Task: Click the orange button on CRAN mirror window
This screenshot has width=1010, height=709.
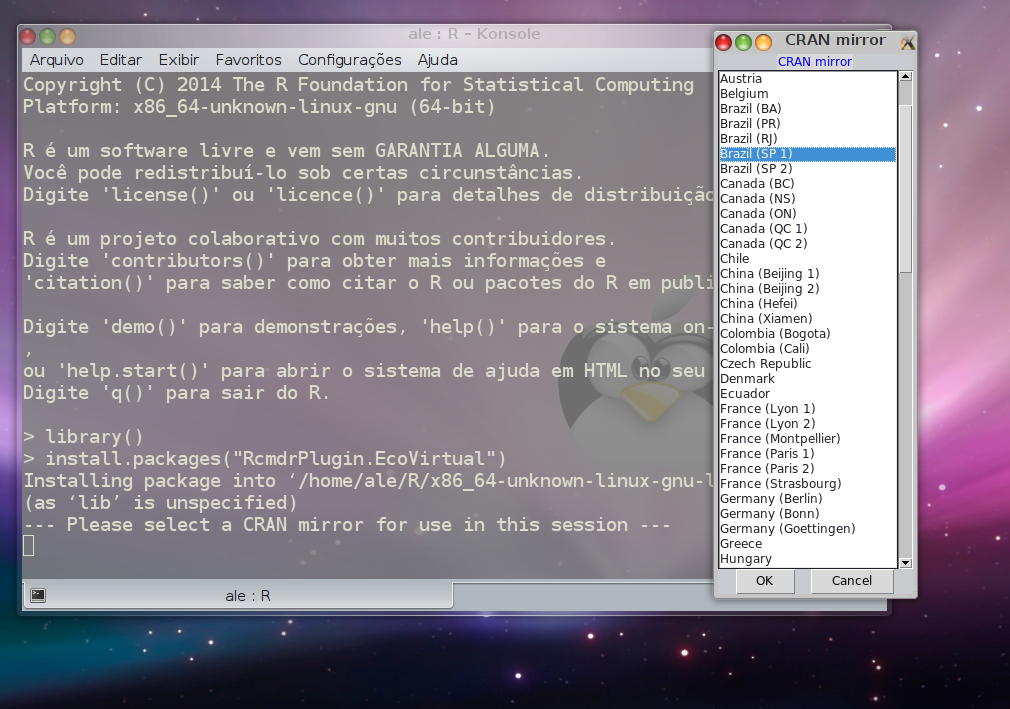Action: (x=763, y=42)
